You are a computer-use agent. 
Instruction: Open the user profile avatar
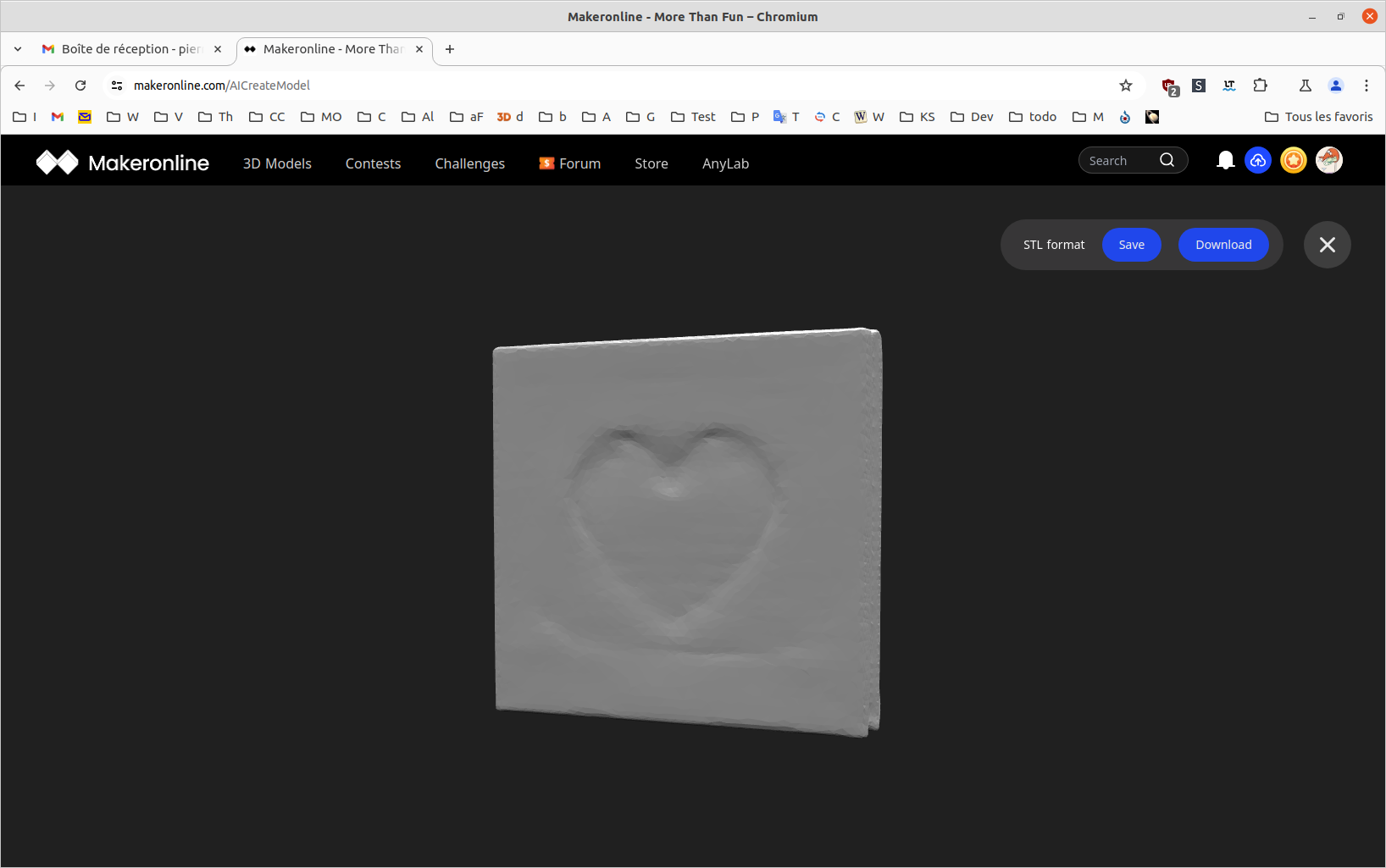point(1328,160)
